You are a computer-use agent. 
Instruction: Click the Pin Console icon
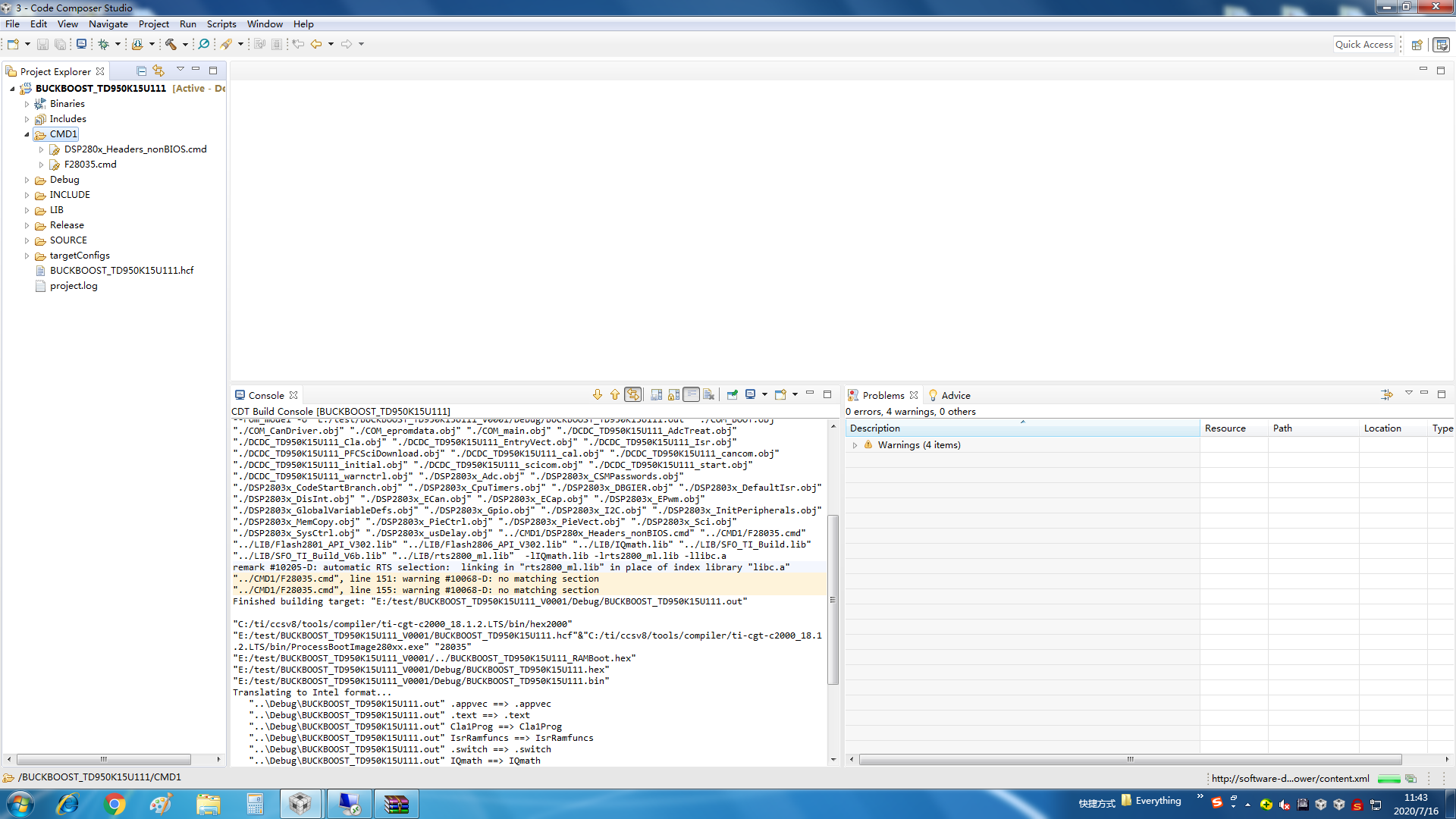pos(732,394)
